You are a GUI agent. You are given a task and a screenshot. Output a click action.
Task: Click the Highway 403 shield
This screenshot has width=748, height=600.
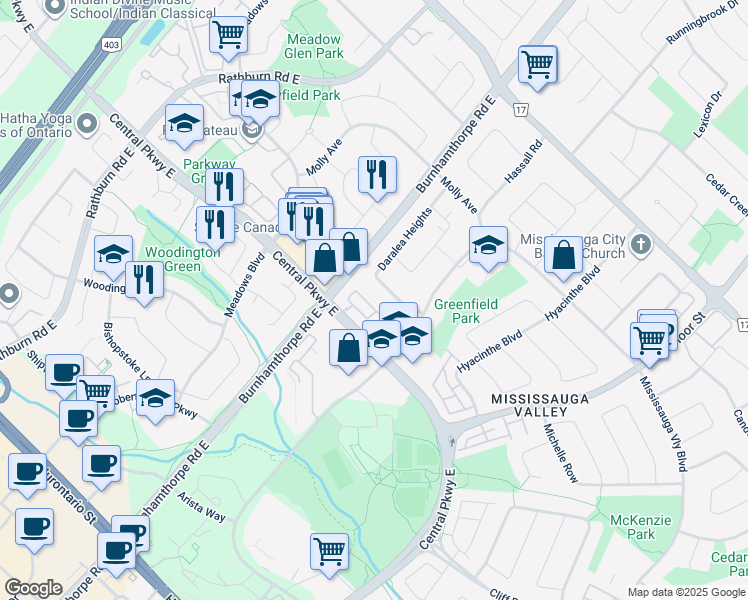coord(111,45)
